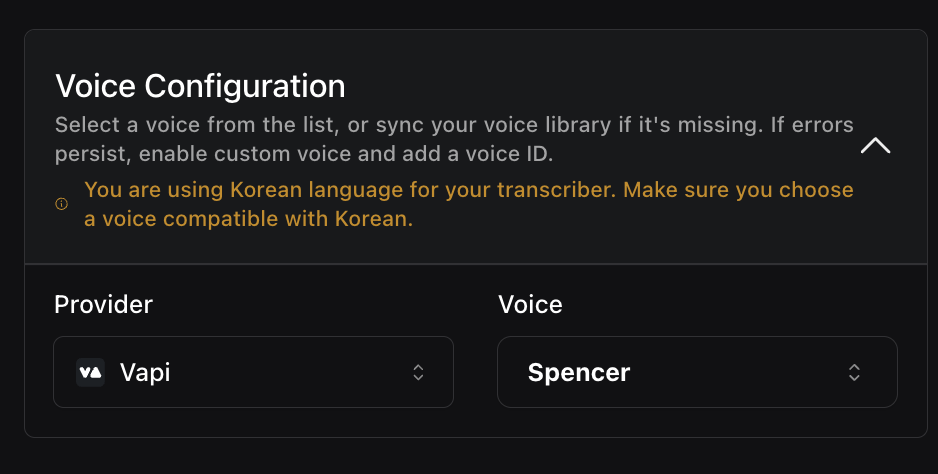
Task: Click the Voice field label
Action: tap(530, 305)
